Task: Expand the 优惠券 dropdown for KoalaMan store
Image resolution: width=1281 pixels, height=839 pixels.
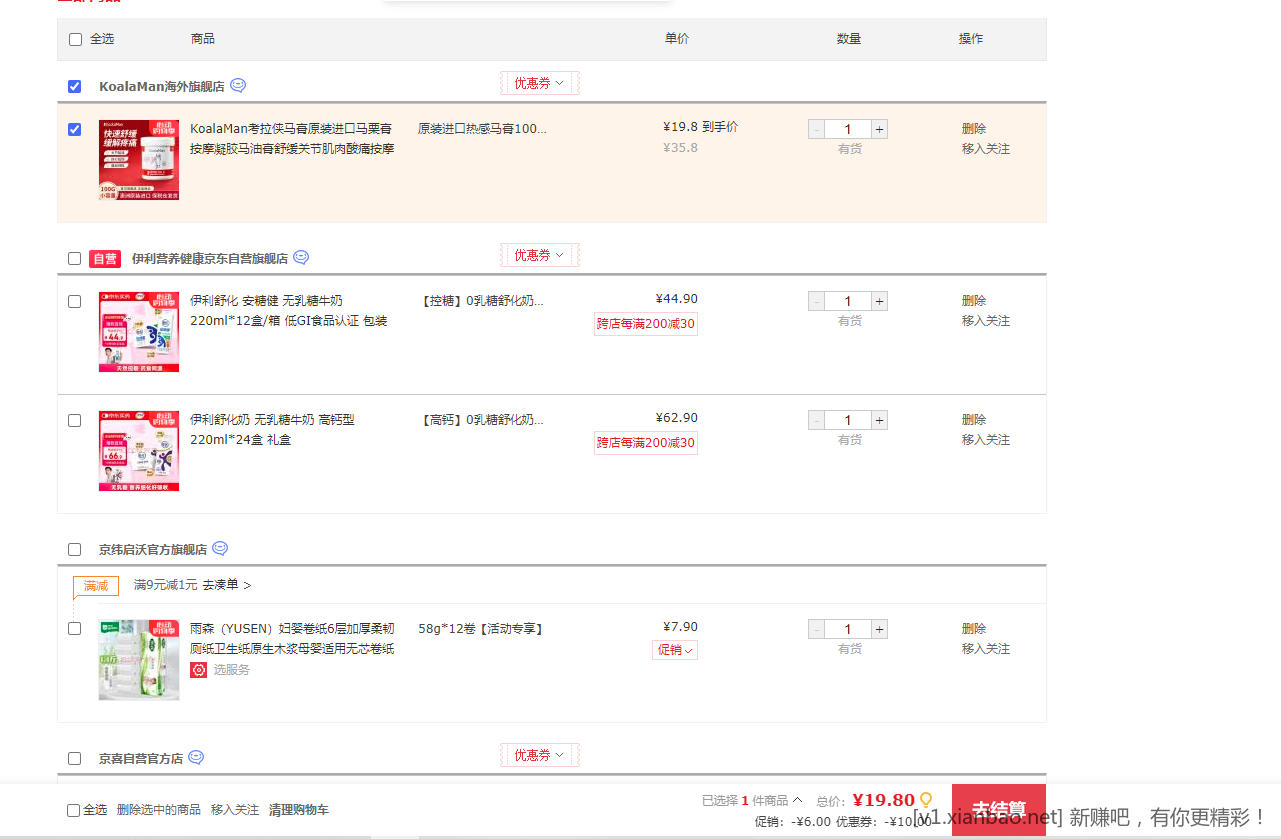Action: pyautogui.click(x=539, y=83)
